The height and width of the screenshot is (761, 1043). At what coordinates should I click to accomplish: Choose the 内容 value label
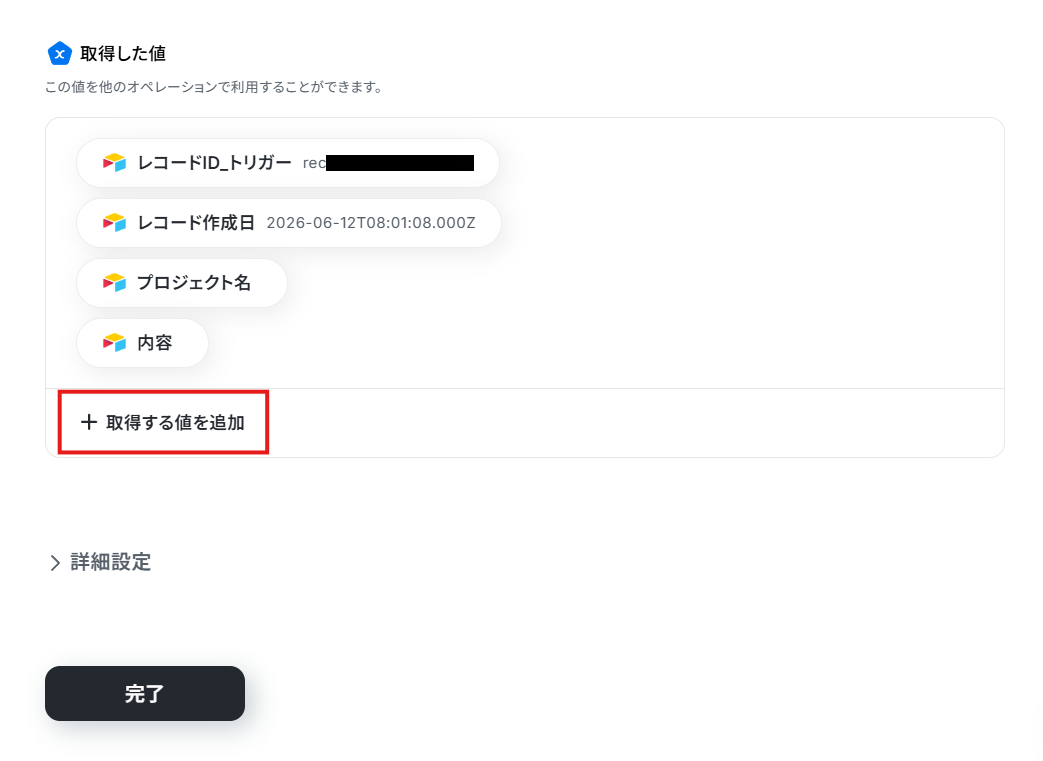pyautogui.click(x=155, y=343)
